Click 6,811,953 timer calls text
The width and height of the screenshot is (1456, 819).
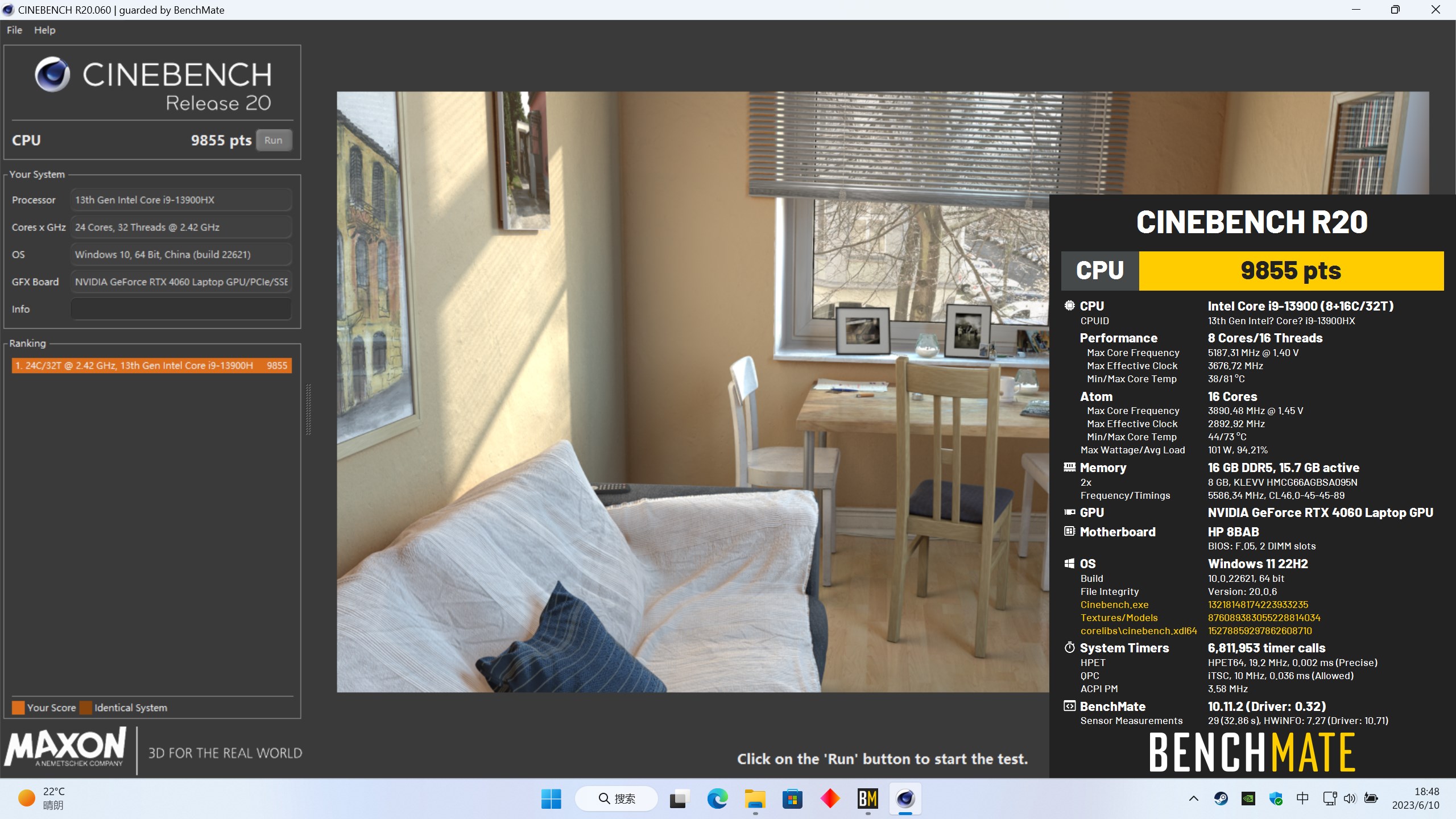coord(1267,648)
